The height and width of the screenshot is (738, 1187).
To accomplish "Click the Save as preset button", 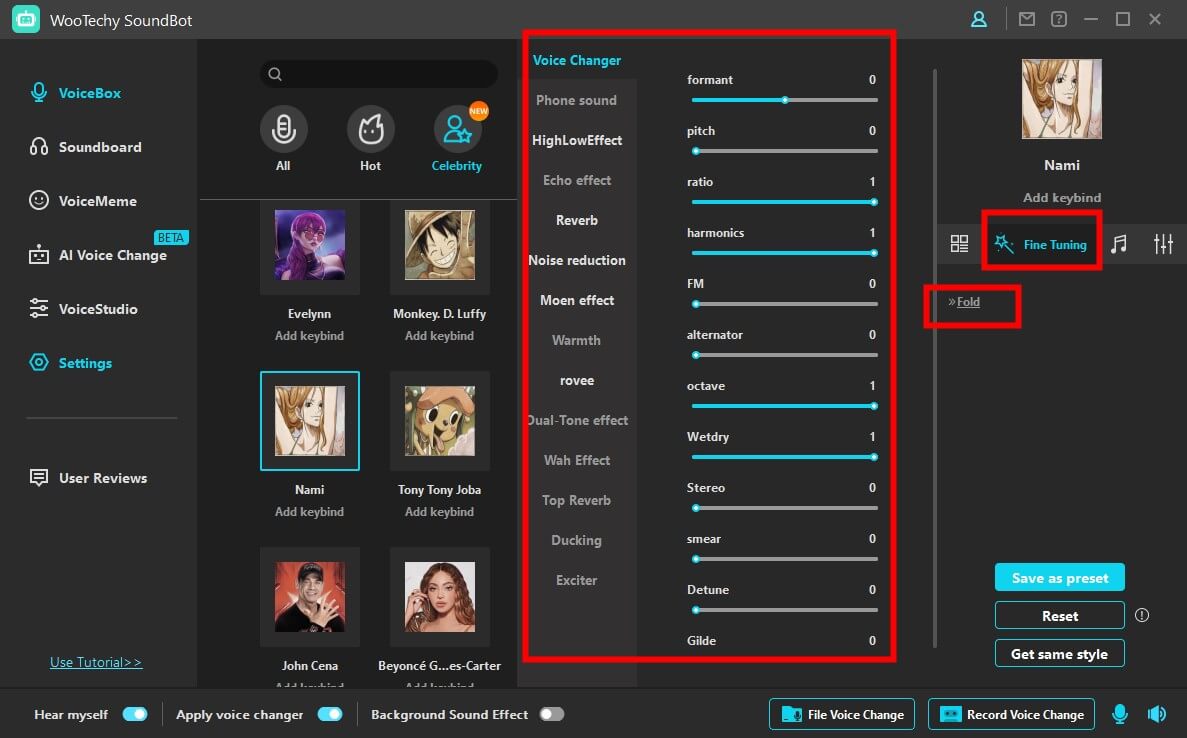I will click(1059, 577).
